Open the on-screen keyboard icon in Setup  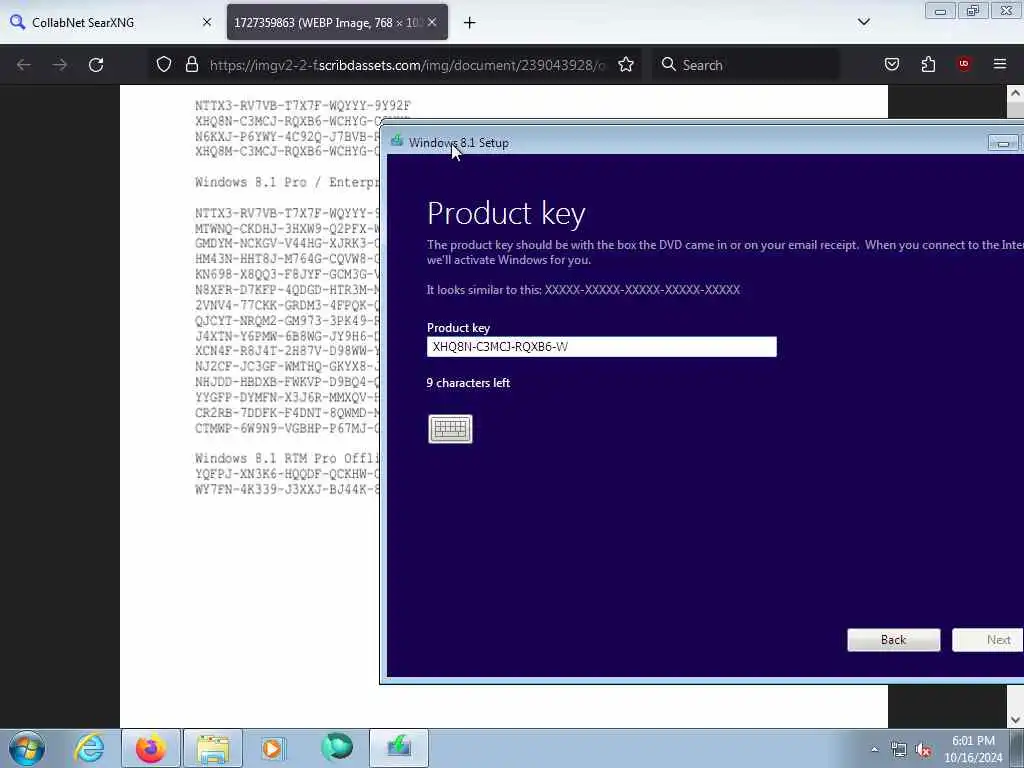point(450,429)
